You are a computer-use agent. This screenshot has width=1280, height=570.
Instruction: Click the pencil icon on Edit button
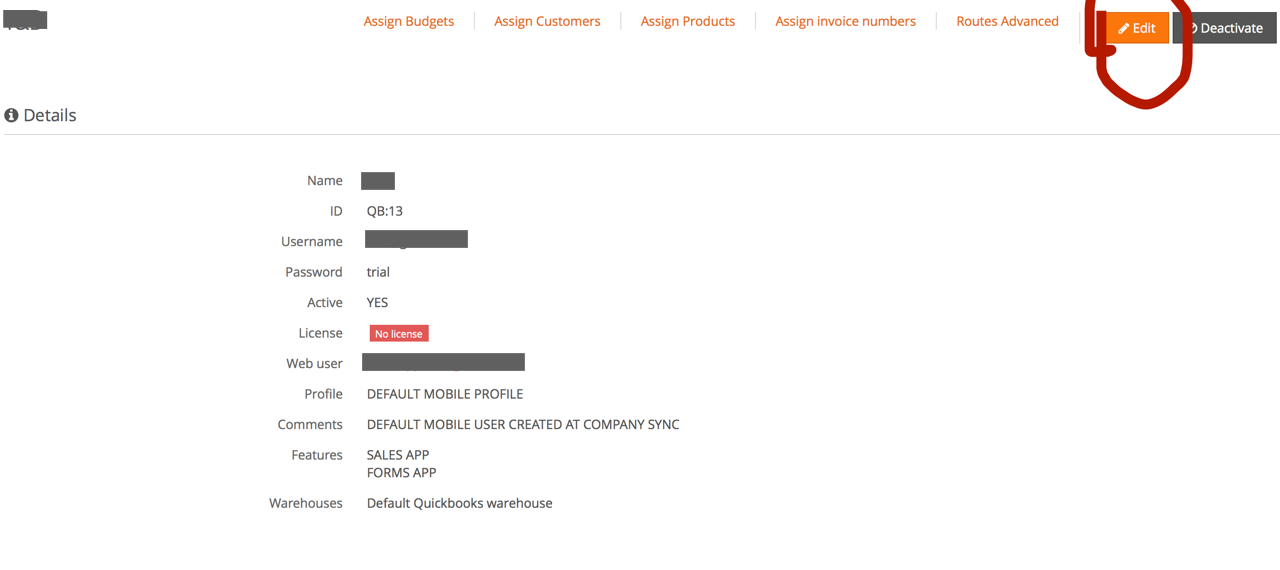coord(1124,29)
